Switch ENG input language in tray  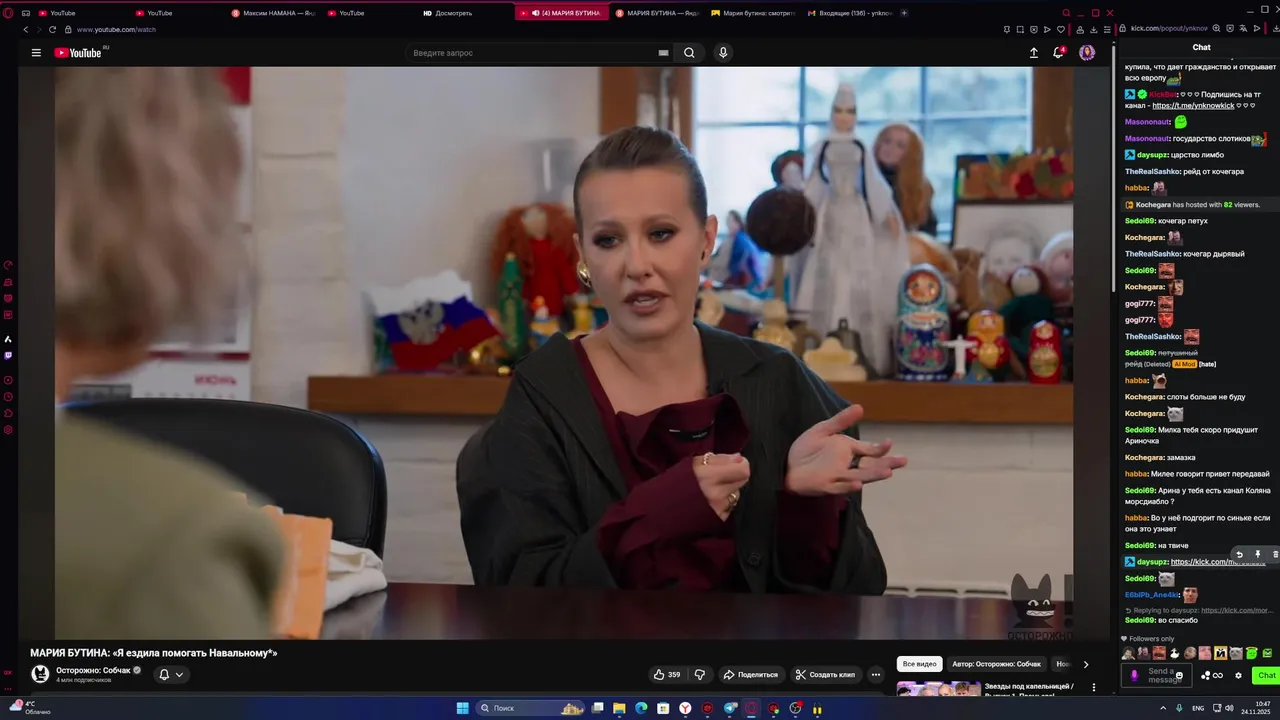[1197, 708]
